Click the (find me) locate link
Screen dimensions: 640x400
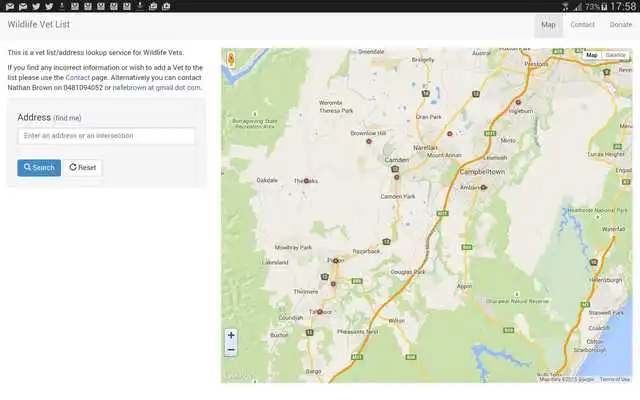pyautogui.click(x=67, y=118)
